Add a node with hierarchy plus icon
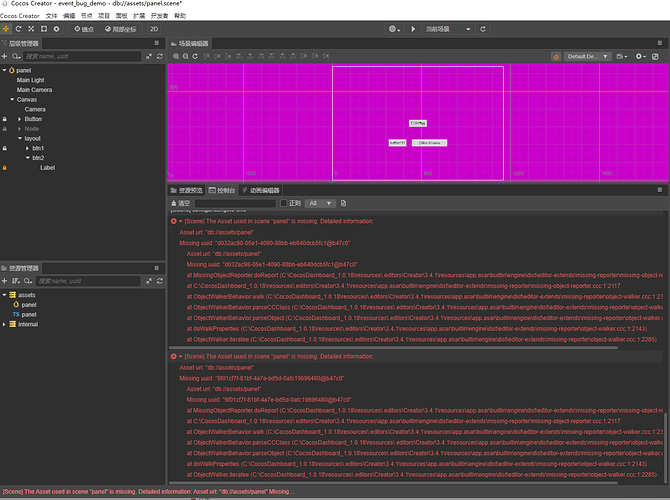 (4, 56)
